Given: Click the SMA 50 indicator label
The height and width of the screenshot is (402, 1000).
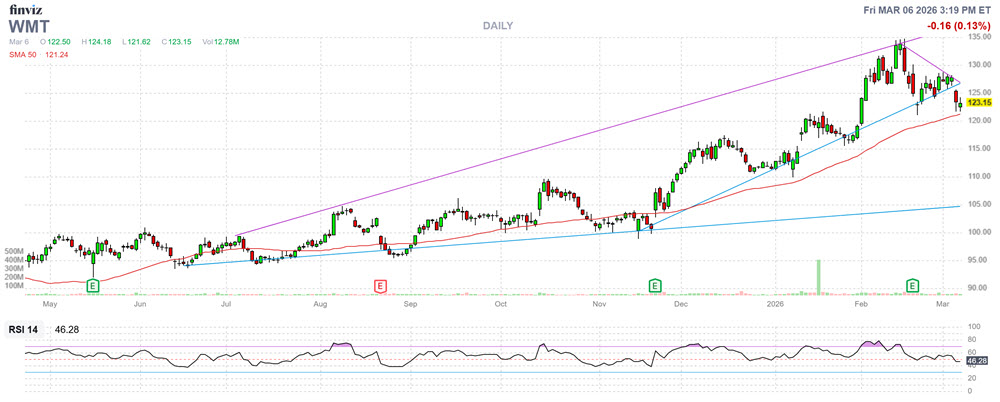Looking at the screenshot, I should coord(24,55).
